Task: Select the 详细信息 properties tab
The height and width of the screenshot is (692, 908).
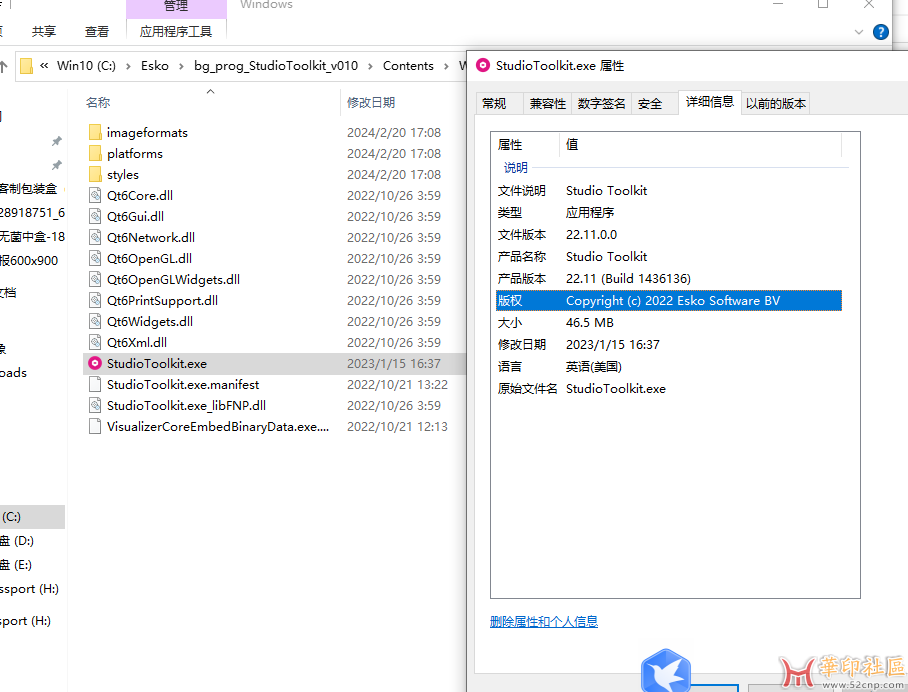Action: coord(710,102)
